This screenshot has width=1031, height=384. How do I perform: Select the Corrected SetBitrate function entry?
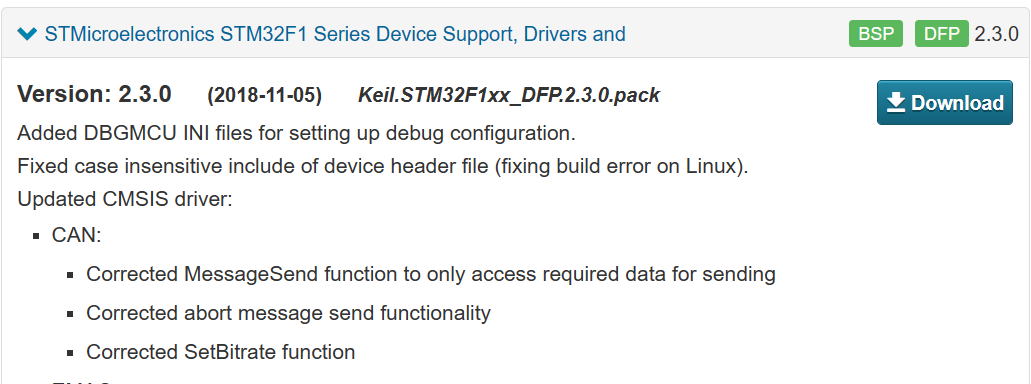(x=220, y=352)
